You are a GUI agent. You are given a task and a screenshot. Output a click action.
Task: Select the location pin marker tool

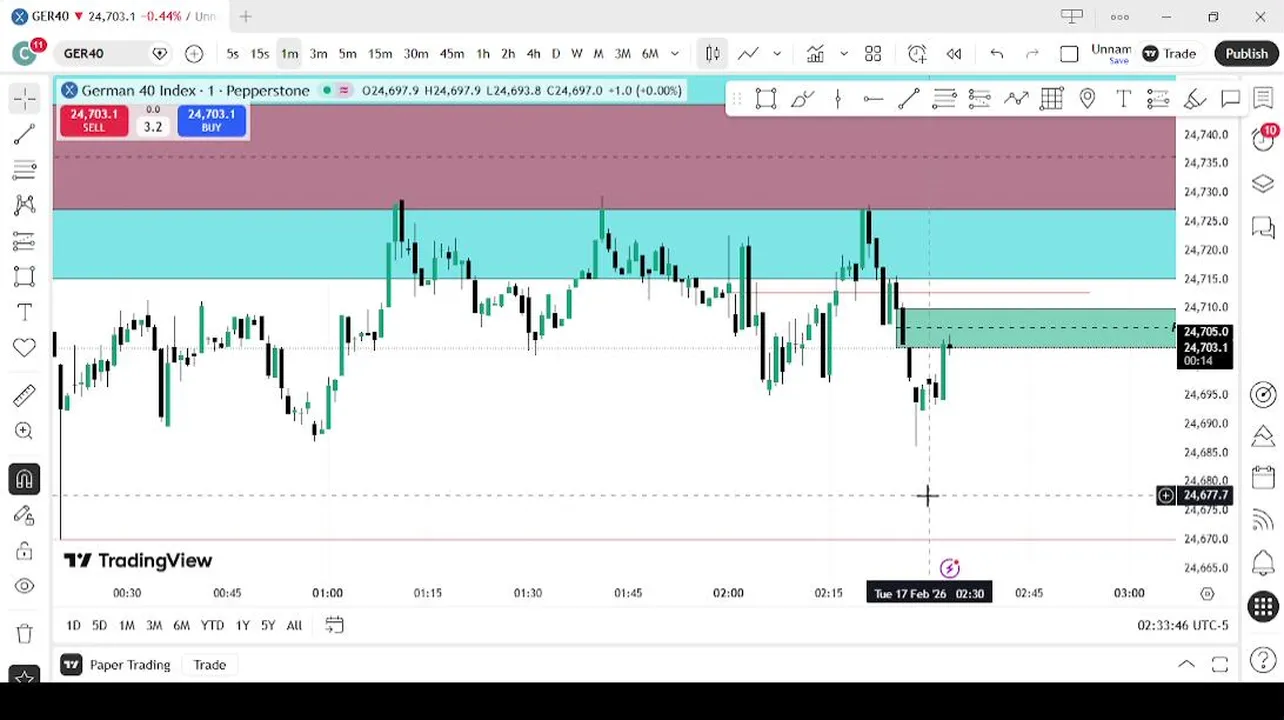1087,98
